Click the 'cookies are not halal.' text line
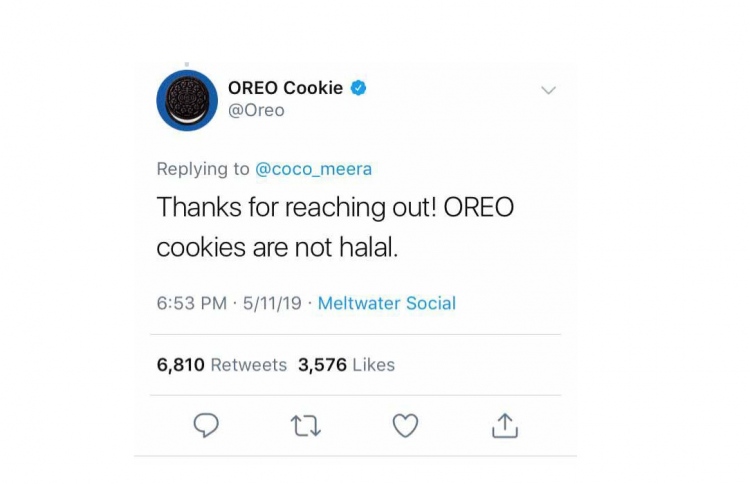Viewport: 750px width, 484px height. tap(277, 248)
